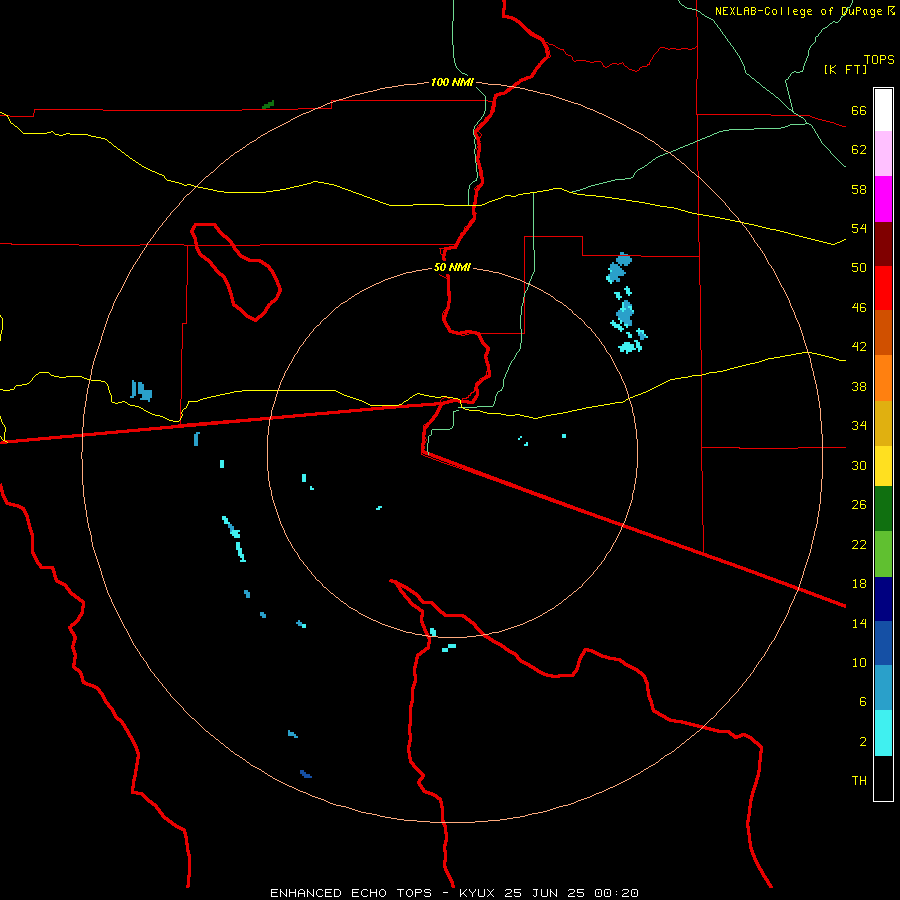Select the blue 10-14 kft legend swatch
The image size is (900, 900).
point(883,643)
